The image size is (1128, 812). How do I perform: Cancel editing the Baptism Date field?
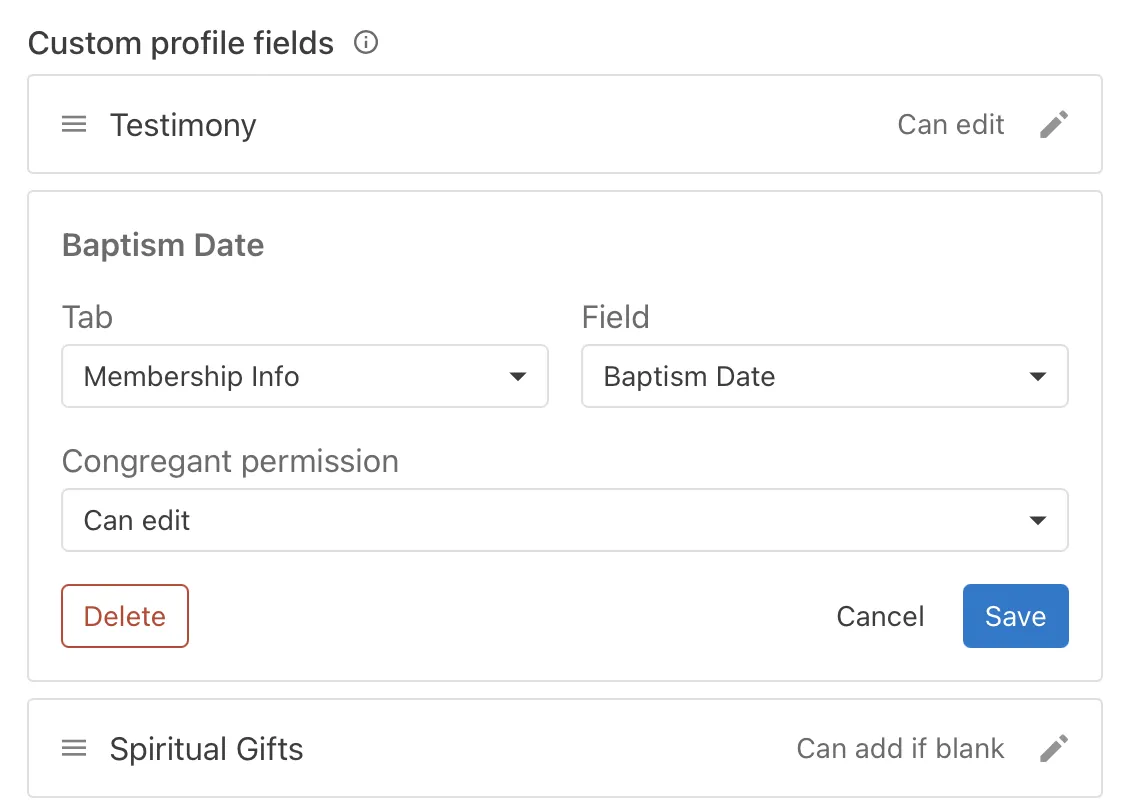880,617
